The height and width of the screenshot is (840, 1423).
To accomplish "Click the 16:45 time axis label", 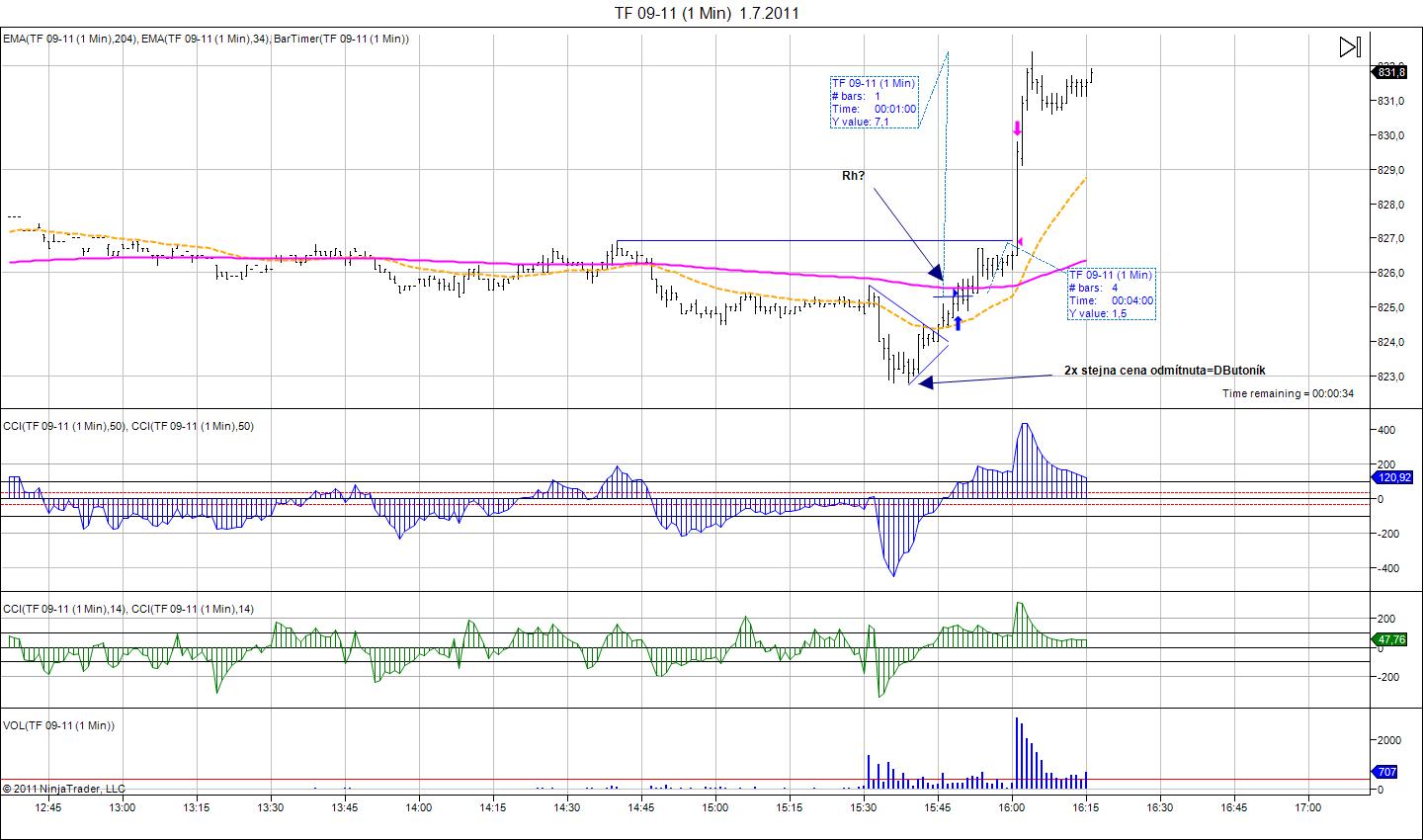I will [x=1233, y=807].
